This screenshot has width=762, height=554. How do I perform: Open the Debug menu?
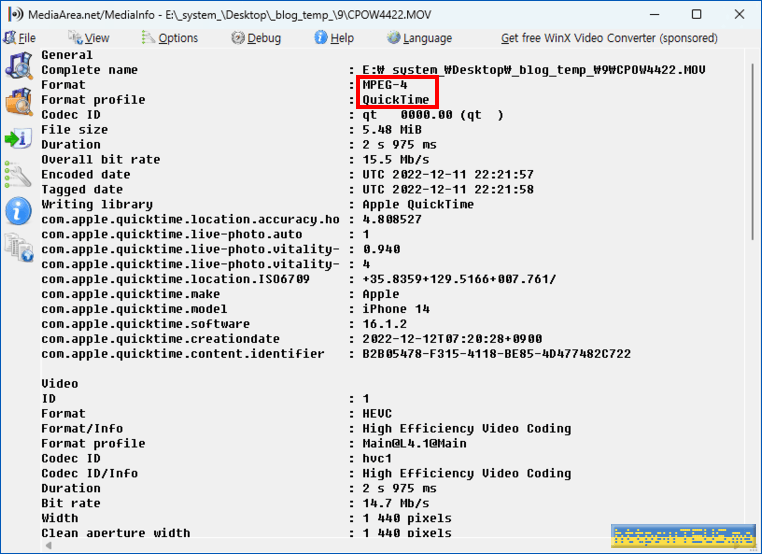257,38
